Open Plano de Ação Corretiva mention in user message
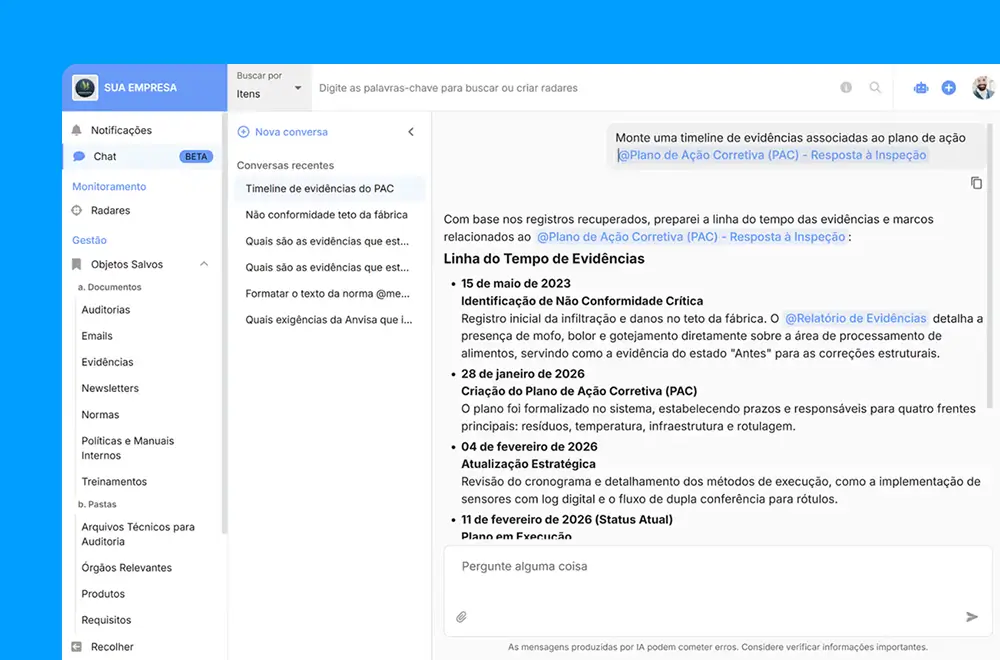 [x=772, y=155]
